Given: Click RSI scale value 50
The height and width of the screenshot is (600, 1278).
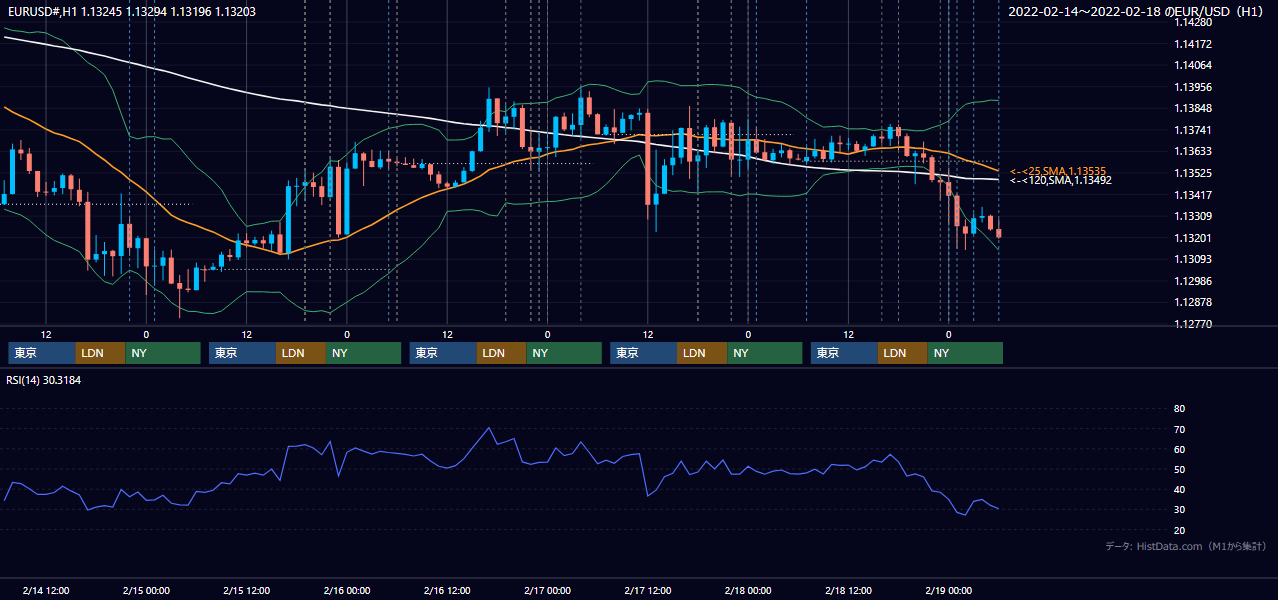Looking at the screenshot, I should (1179, 469).
